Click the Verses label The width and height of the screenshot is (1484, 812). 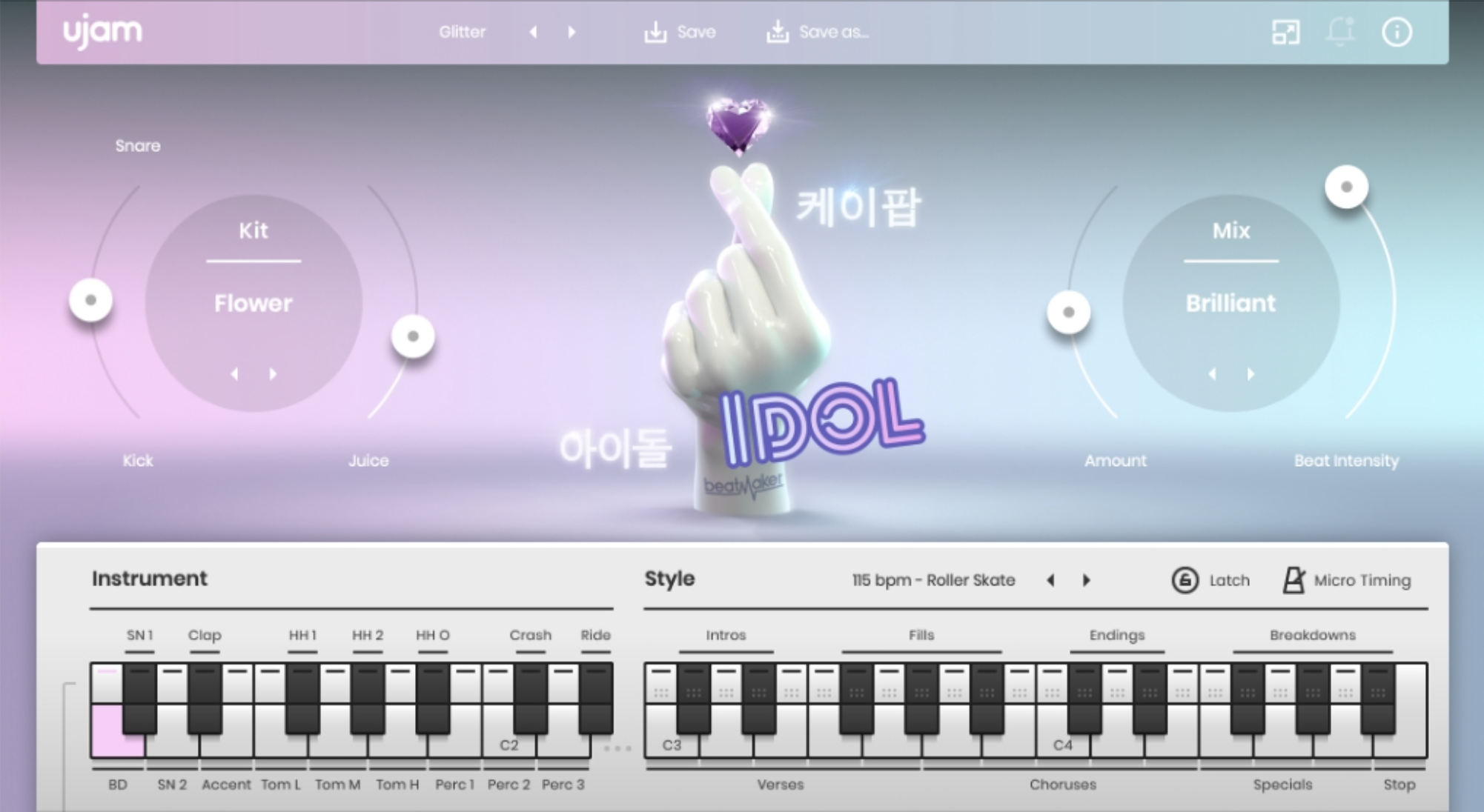pyautogui.click(x=781, y=785)
